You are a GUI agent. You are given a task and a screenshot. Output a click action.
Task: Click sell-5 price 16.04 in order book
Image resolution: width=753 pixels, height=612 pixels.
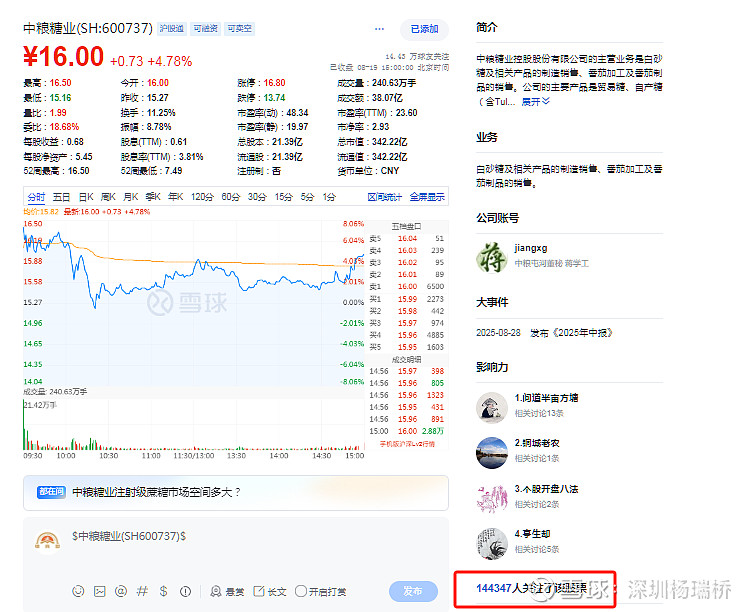tap(407, 238)
